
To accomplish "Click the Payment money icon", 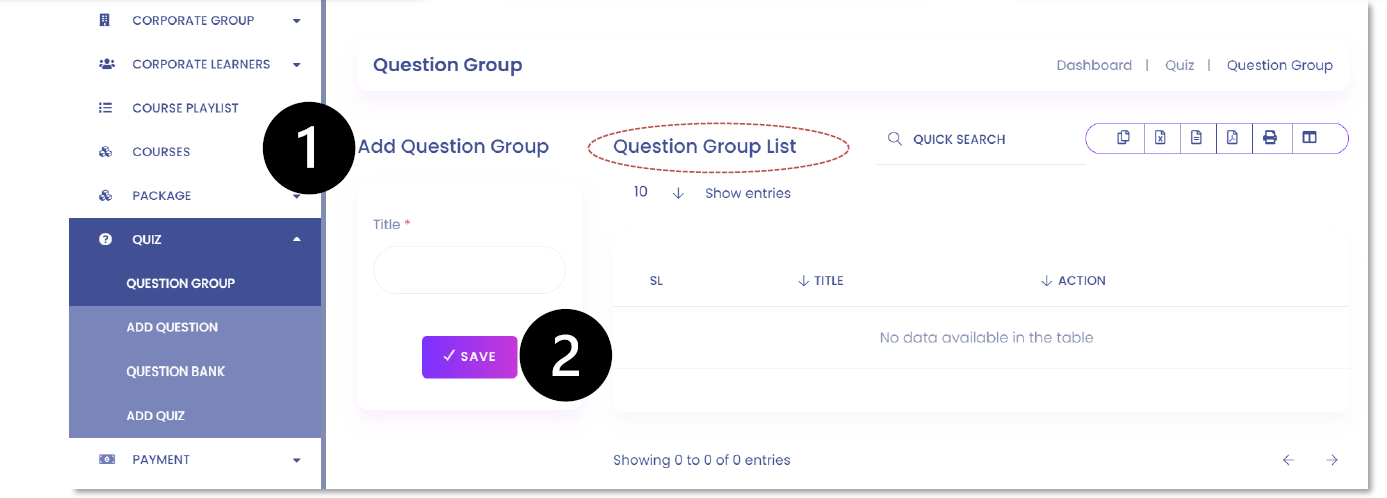I will coord(106,459).
